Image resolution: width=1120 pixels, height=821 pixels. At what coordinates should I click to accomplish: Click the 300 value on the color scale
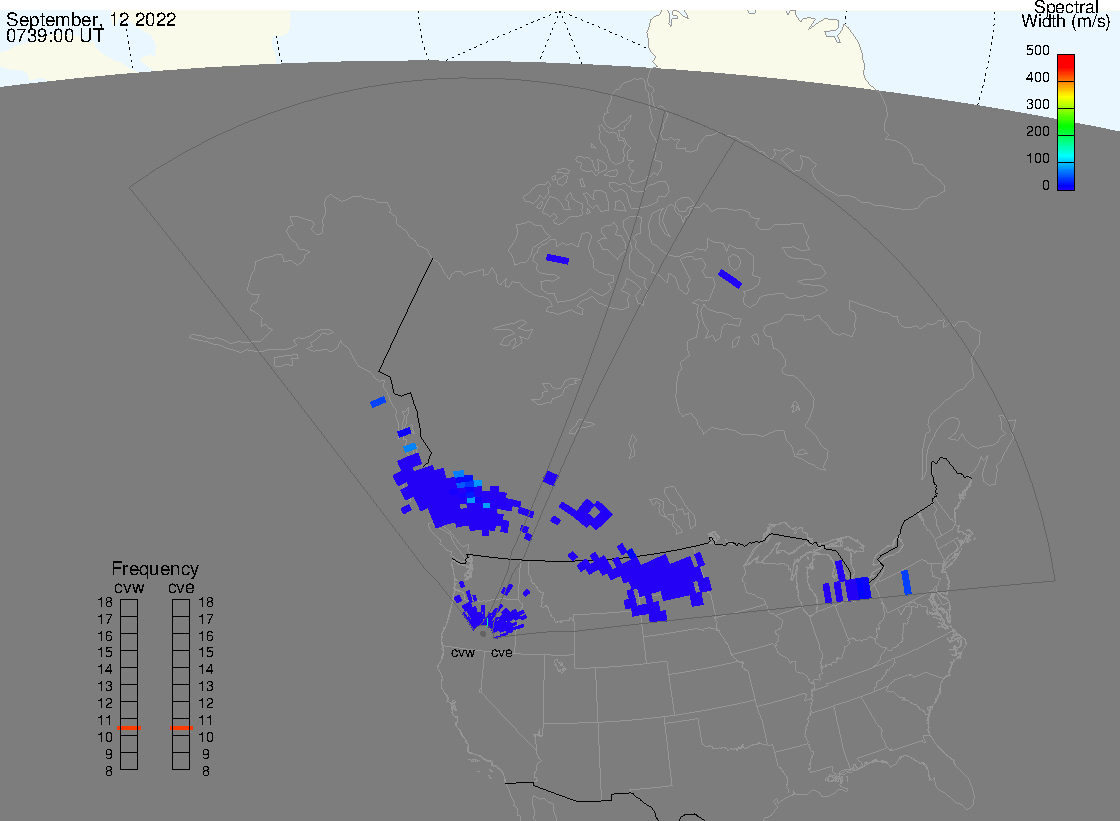1037,104
